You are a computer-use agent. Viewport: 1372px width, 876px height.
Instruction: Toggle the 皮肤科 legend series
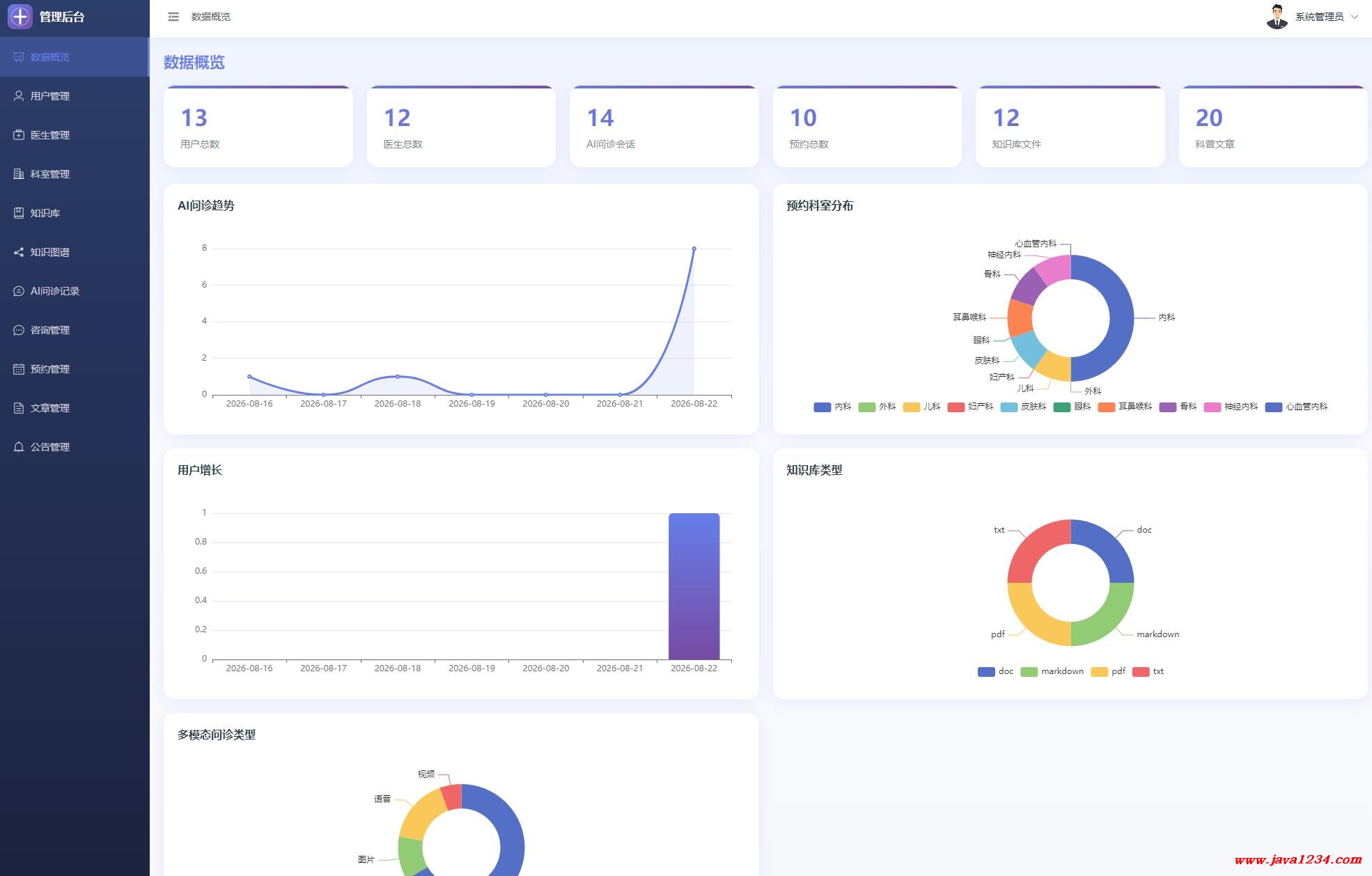(x=1023, y=407)
